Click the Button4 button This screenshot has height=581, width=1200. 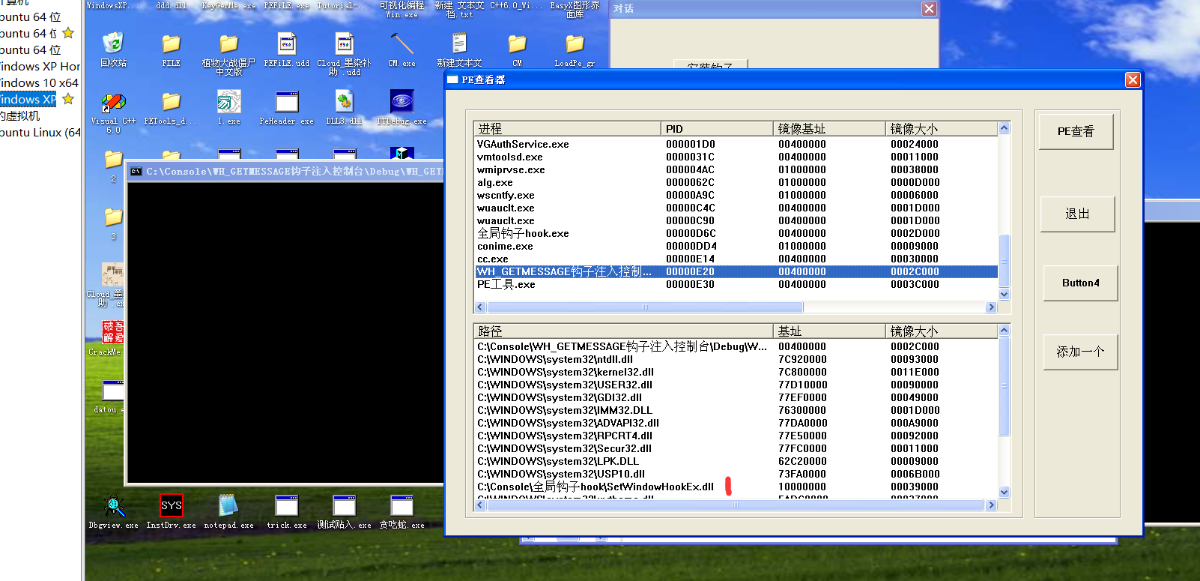point(1080,283)
